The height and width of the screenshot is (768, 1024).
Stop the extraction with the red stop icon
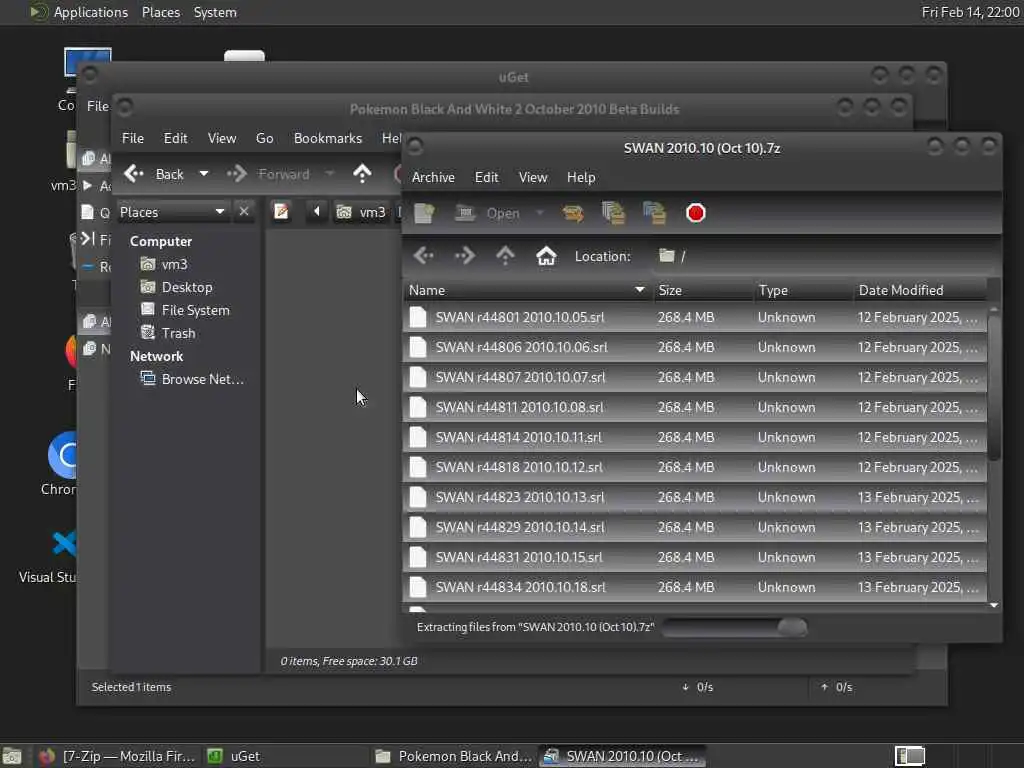696,213
